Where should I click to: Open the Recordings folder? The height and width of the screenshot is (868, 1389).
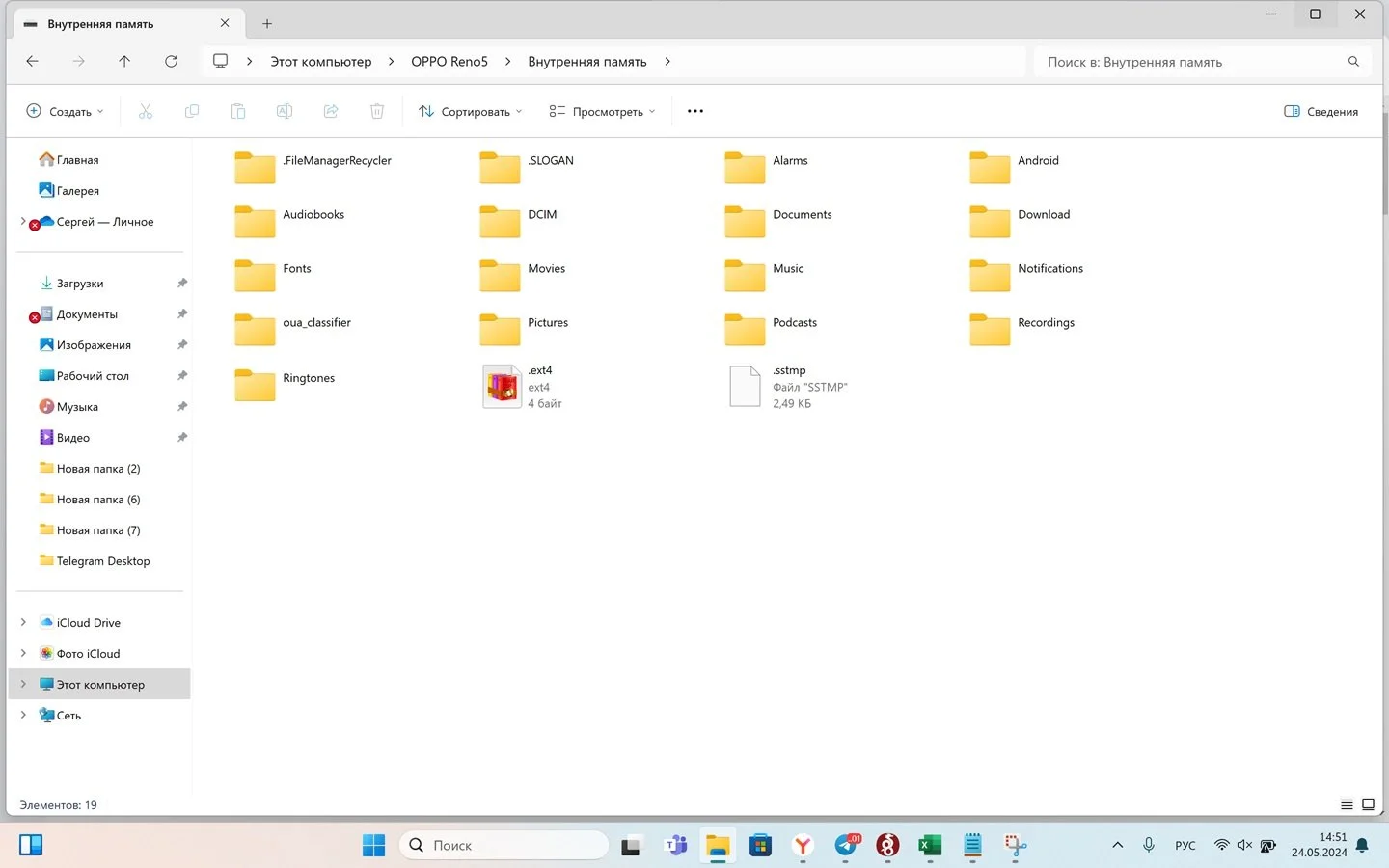pyautogui.click(x=990, y=329)
